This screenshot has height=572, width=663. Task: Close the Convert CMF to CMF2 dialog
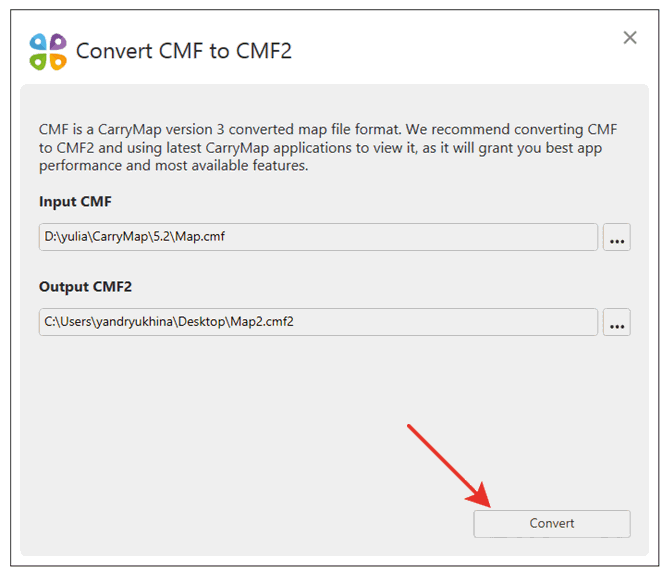[630, 38]
